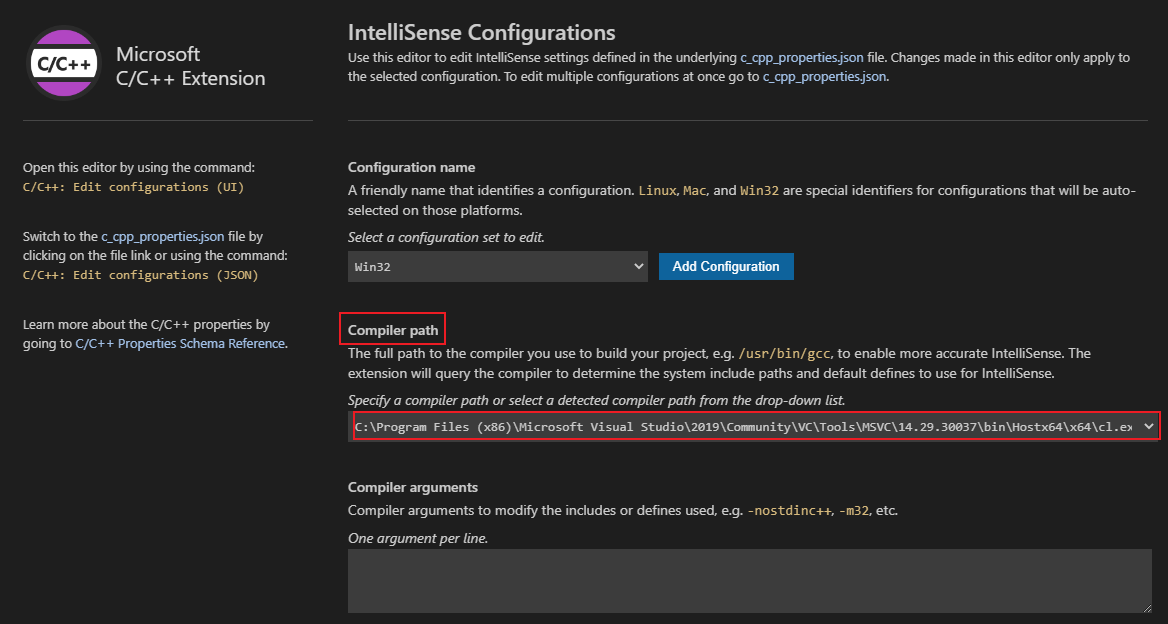Click the Win32 identifier in the description text
1168x624 pixels.
click(759, 191)
